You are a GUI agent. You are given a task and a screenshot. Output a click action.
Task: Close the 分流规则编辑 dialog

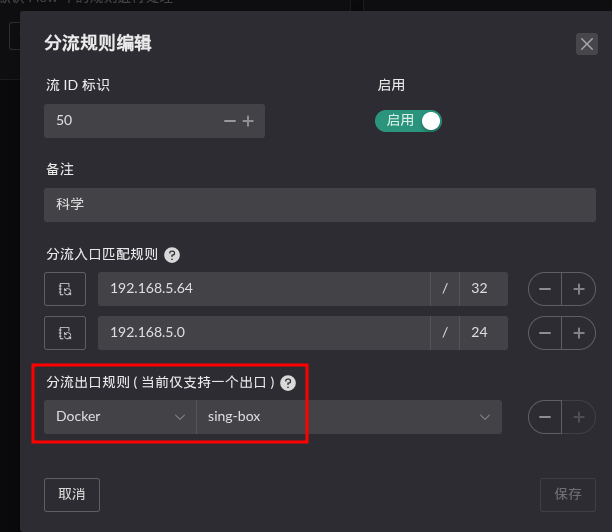coord(587,44)
